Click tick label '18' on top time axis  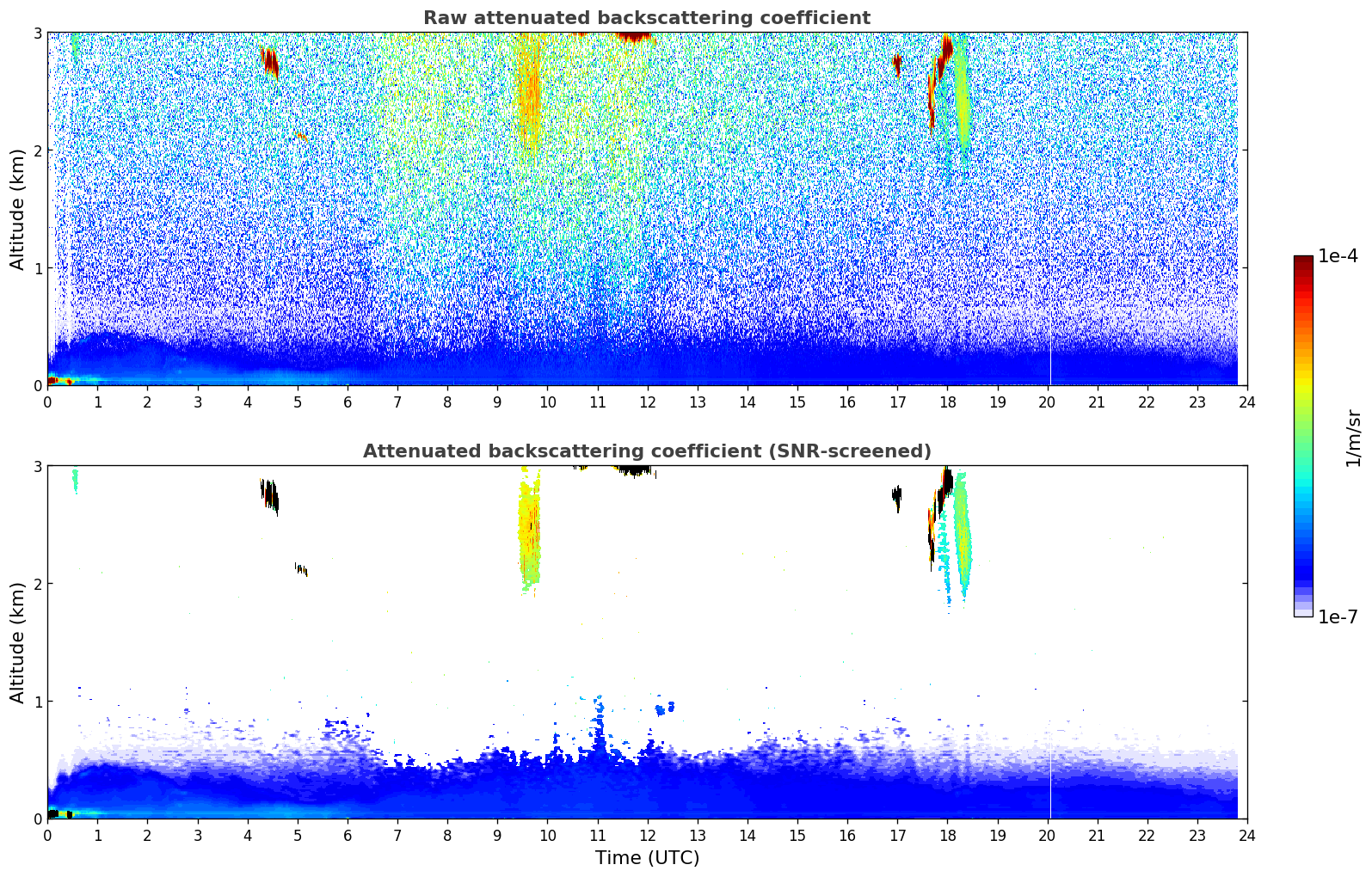click(x=947, y=402)
